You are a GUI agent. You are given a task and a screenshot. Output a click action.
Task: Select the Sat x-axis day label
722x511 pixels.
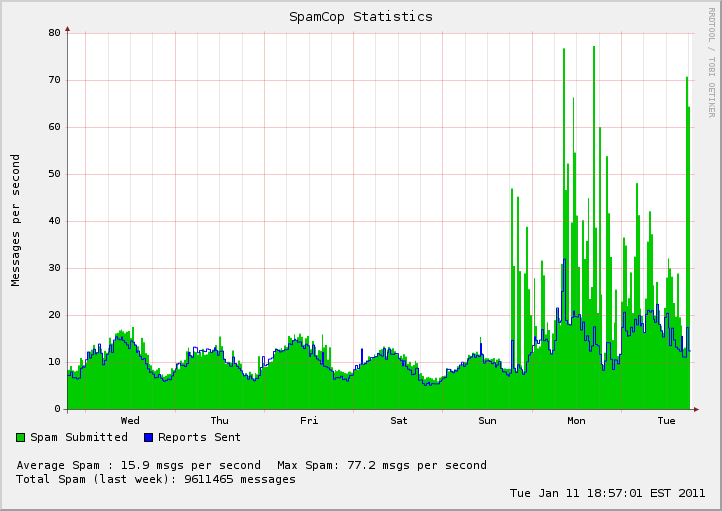click(x=398, y=421)
